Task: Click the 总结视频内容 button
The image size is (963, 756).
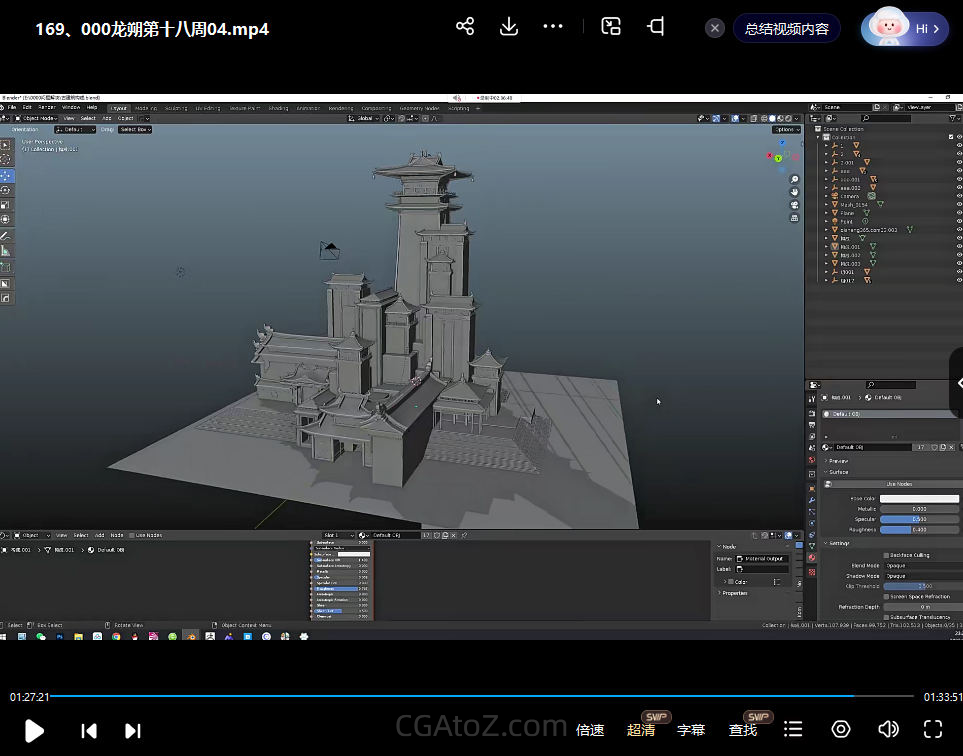Action: click(x=786, y=29)
